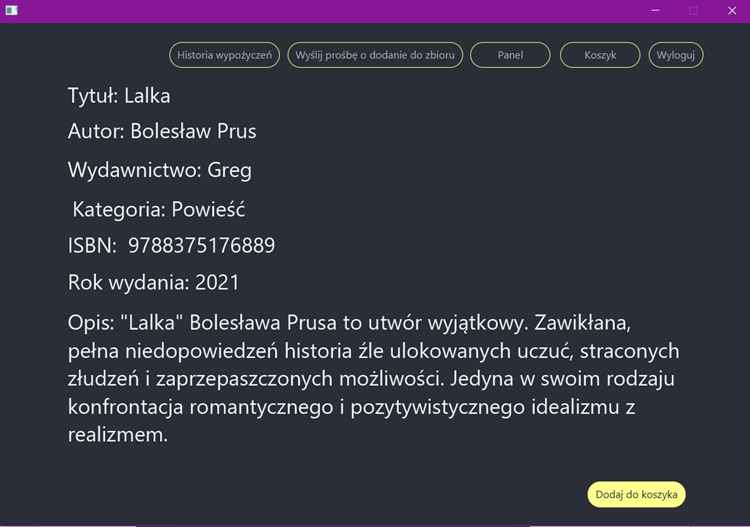The width and height of the screenshot is (750, 527).
Task: Close the book details window
Action: click(x=732, y=11)
